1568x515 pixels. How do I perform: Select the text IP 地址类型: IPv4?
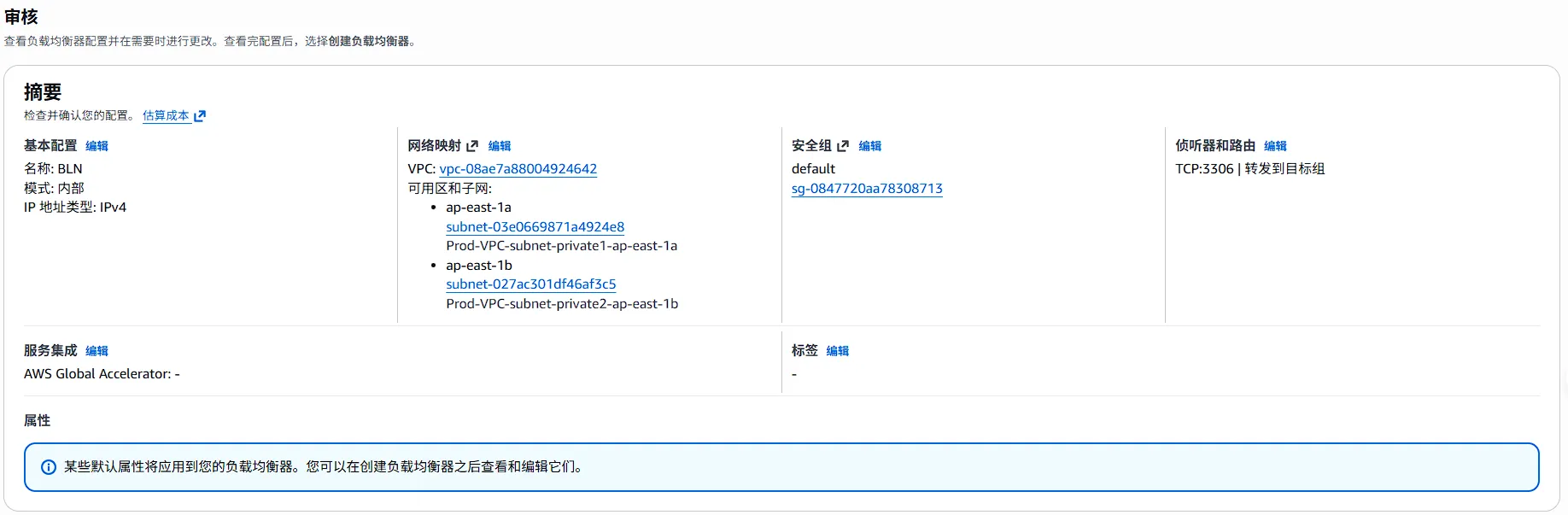coord(75,208)
